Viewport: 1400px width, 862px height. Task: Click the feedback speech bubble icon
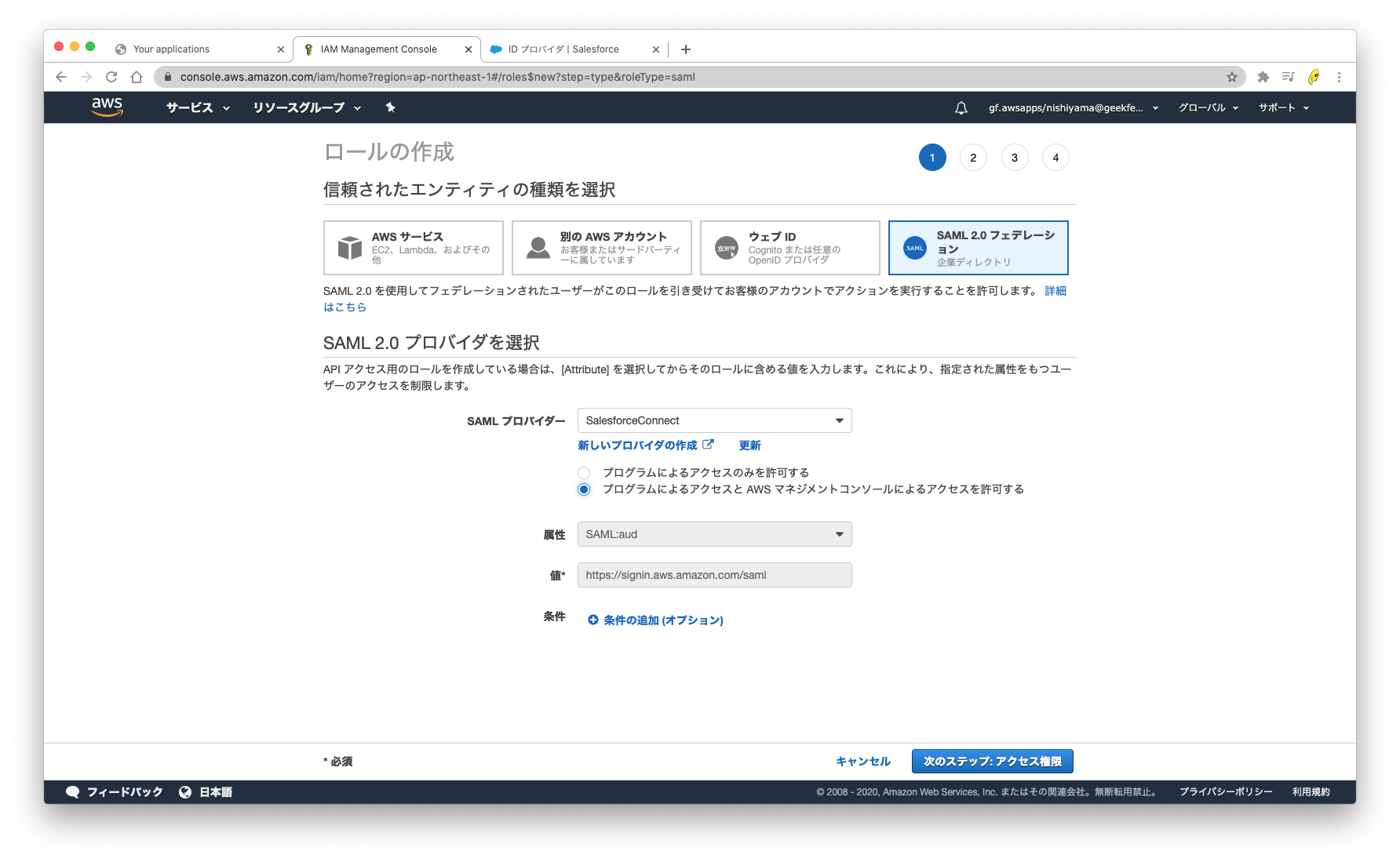click(x=72, y=792)
